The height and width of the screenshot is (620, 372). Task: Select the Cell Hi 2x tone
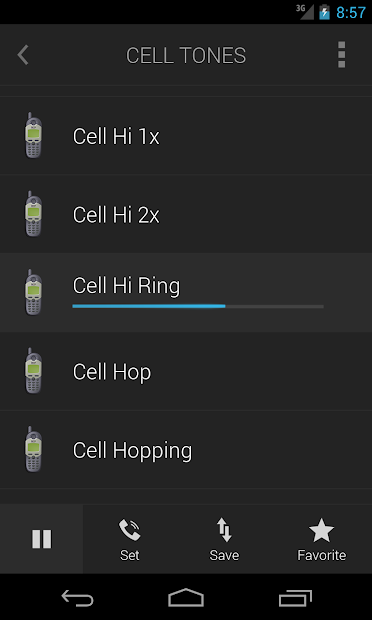click(x=186, y=214)
